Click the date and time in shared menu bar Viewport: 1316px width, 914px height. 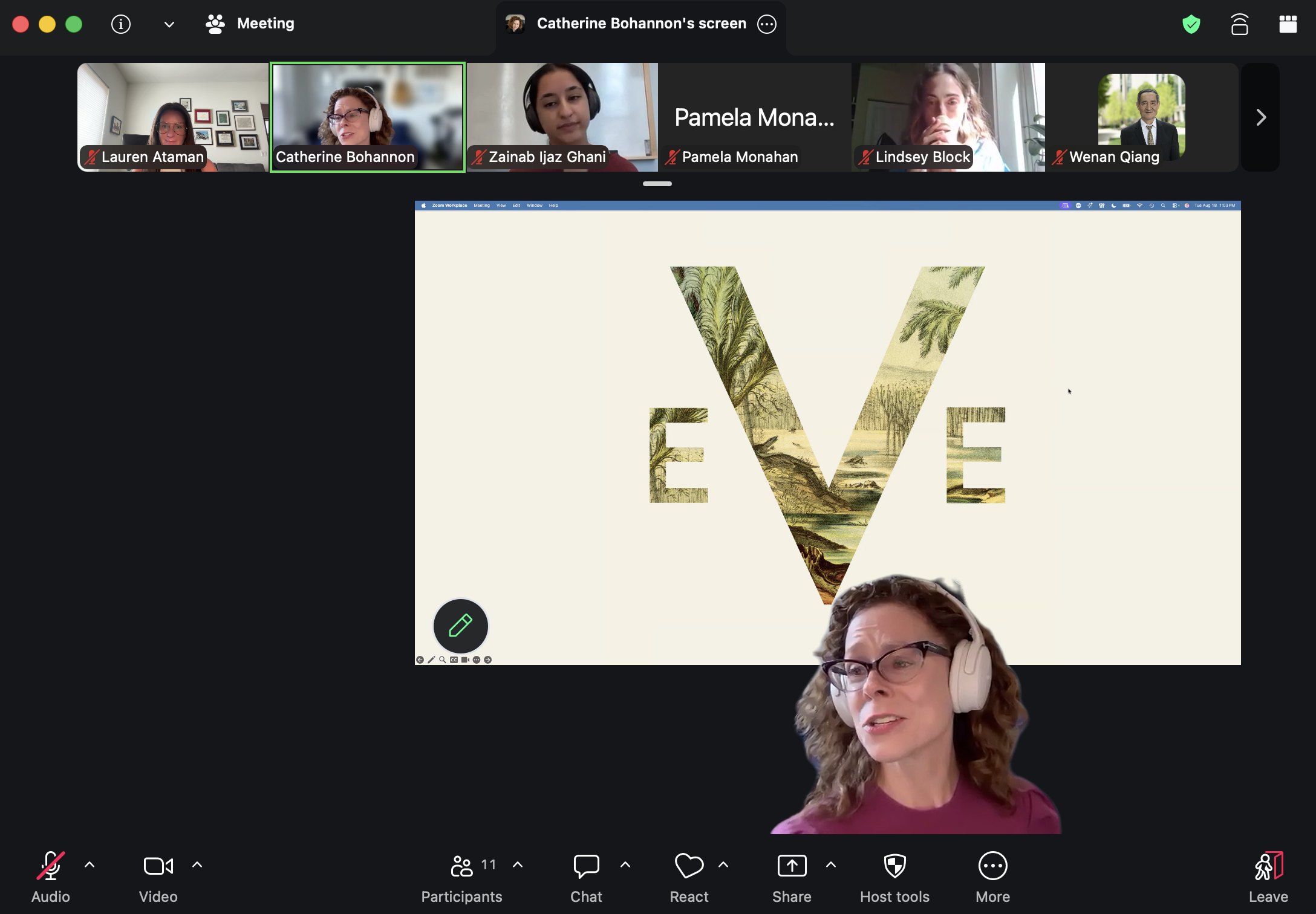point(1214,206)
